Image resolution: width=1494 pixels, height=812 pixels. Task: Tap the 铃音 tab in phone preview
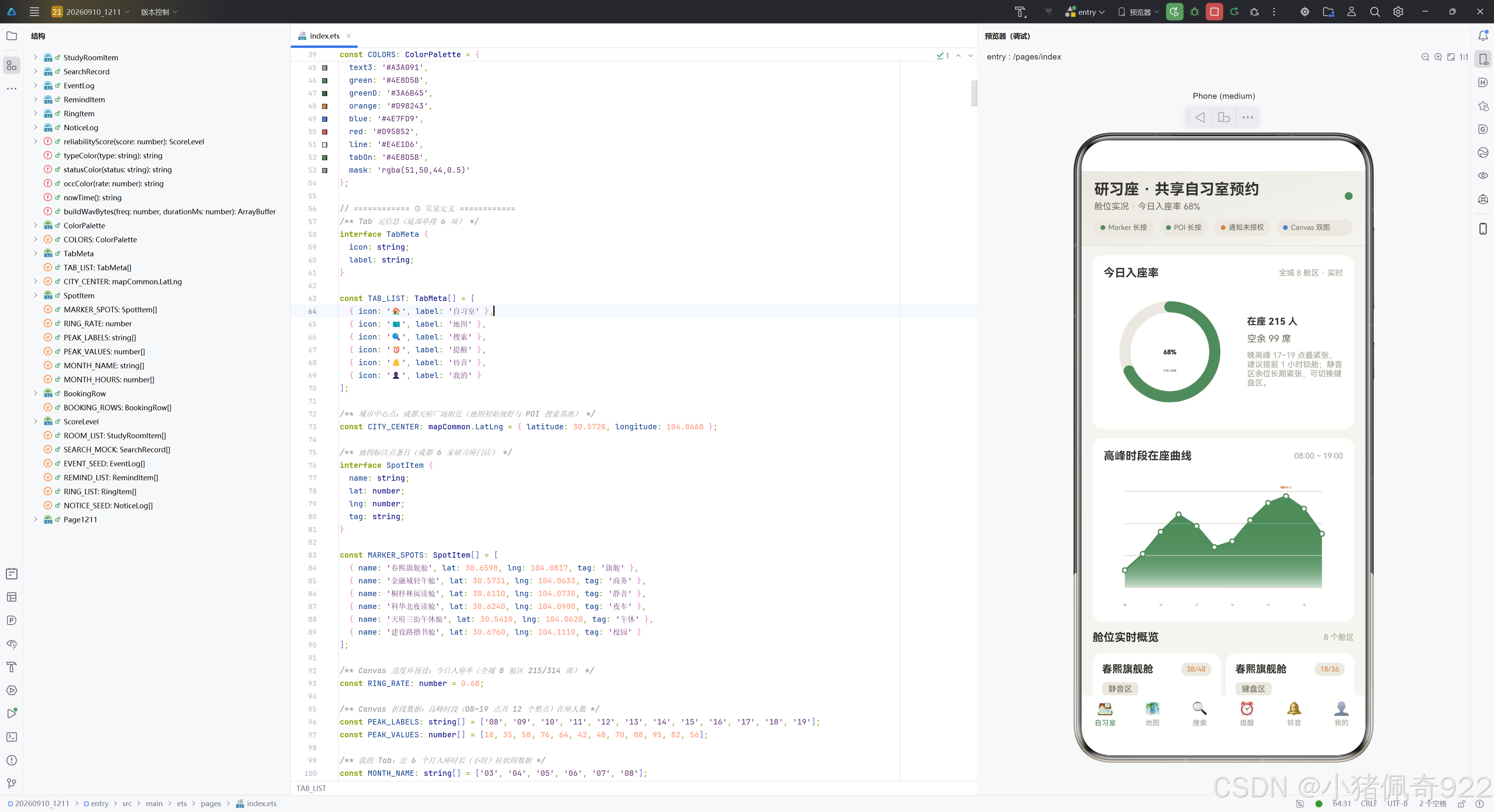1294,714
